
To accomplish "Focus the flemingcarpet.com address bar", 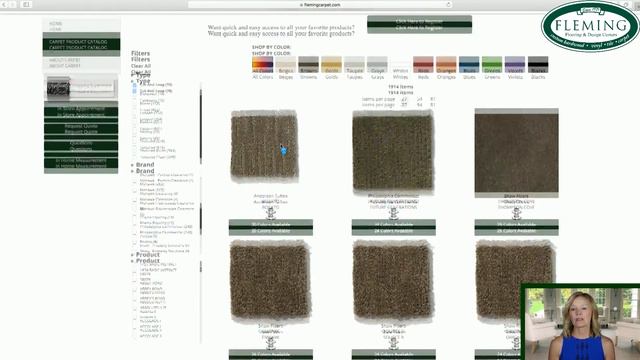I will (x=320, y=4).
